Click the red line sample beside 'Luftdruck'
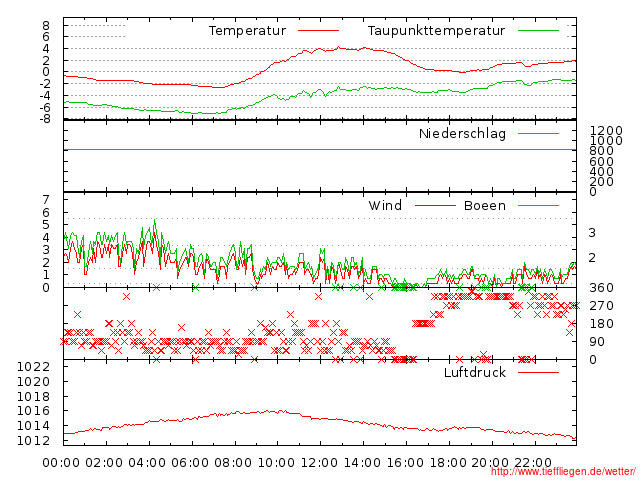The height and width of the screenshot is (480, 640). coord(538,372)
